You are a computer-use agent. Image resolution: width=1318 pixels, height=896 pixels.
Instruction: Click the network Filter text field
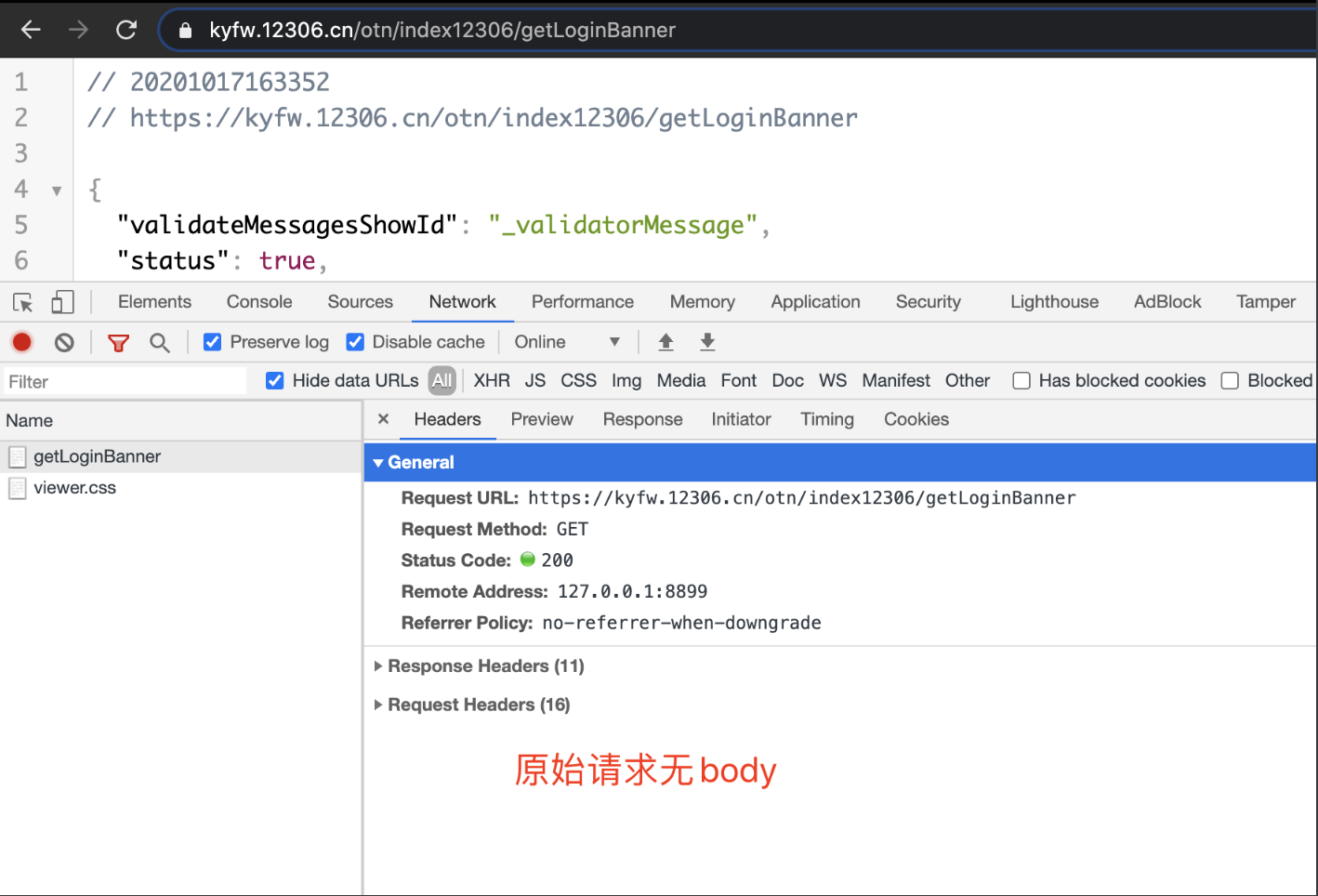tap(125, 381)
